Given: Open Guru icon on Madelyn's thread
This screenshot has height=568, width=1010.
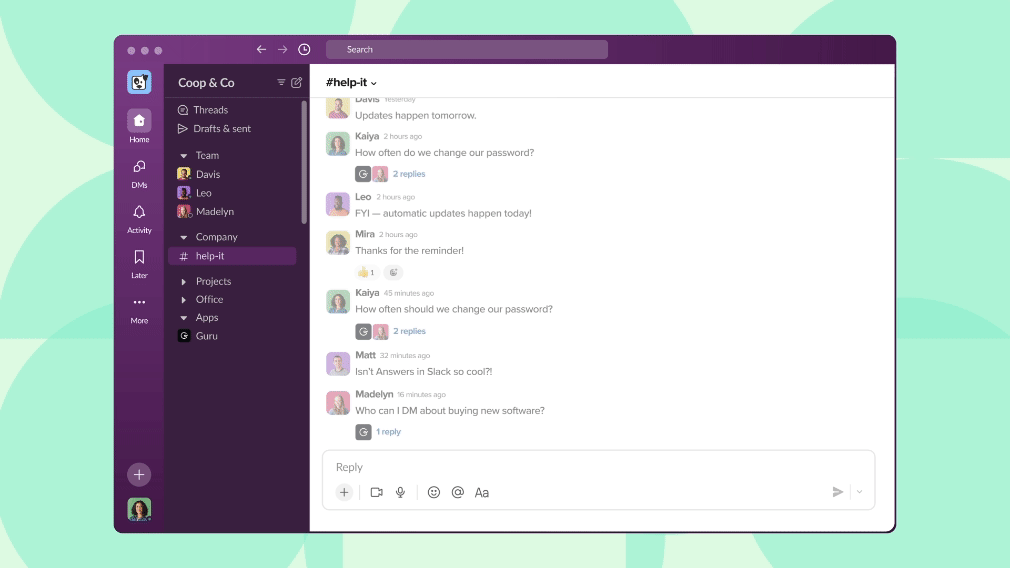Looking at the screenshot, I should 363,432.
